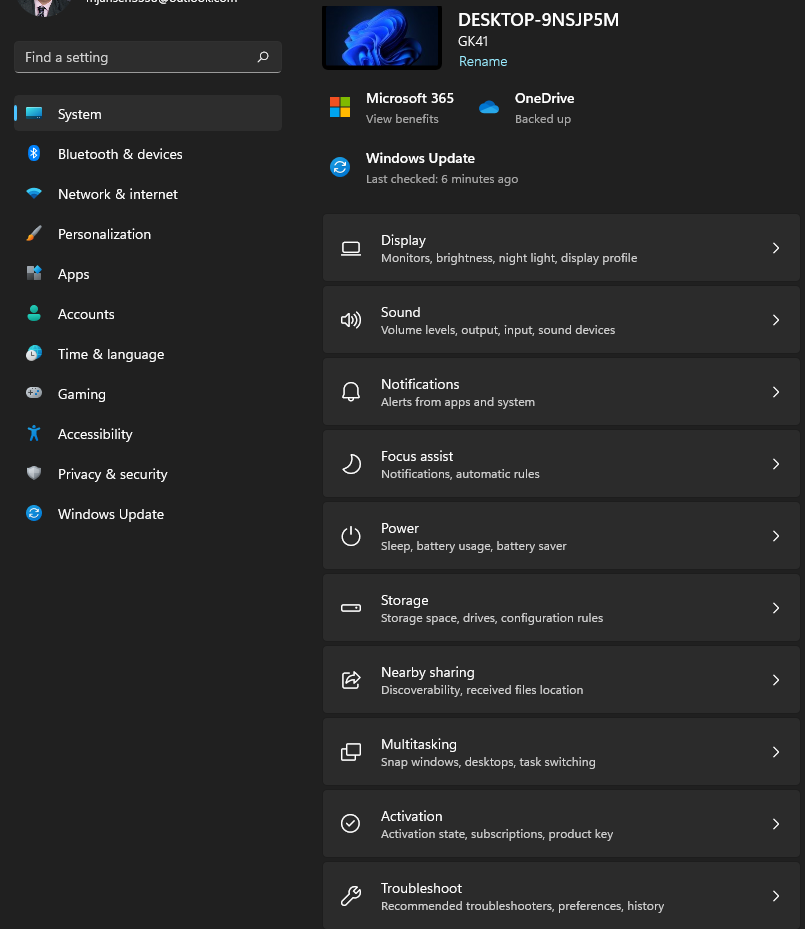Click the System monitor icon in sidebar
805x929 pixels.
coord(34,113)
